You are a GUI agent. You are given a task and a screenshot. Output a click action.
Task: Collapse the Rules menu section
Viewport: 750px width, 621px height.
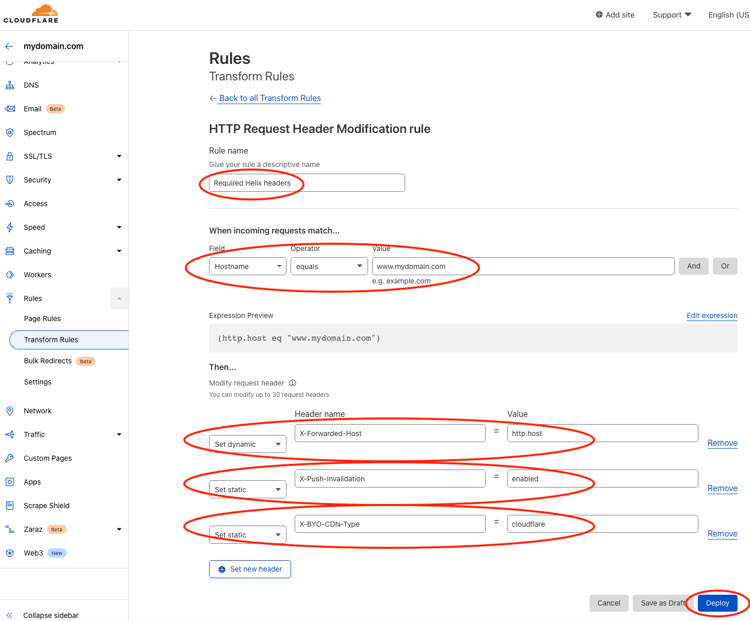(119, 299)
